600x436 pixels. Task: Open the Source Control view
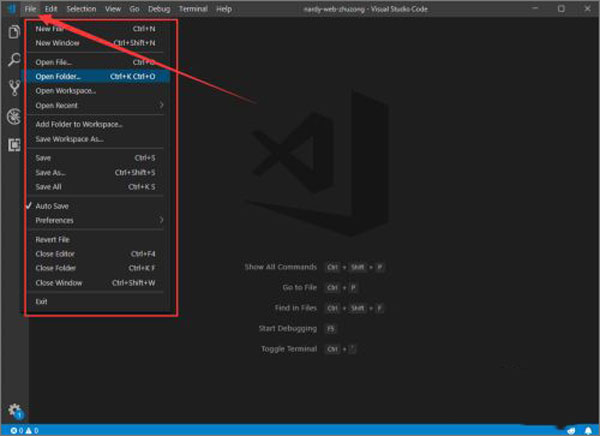tap(14, 88)
